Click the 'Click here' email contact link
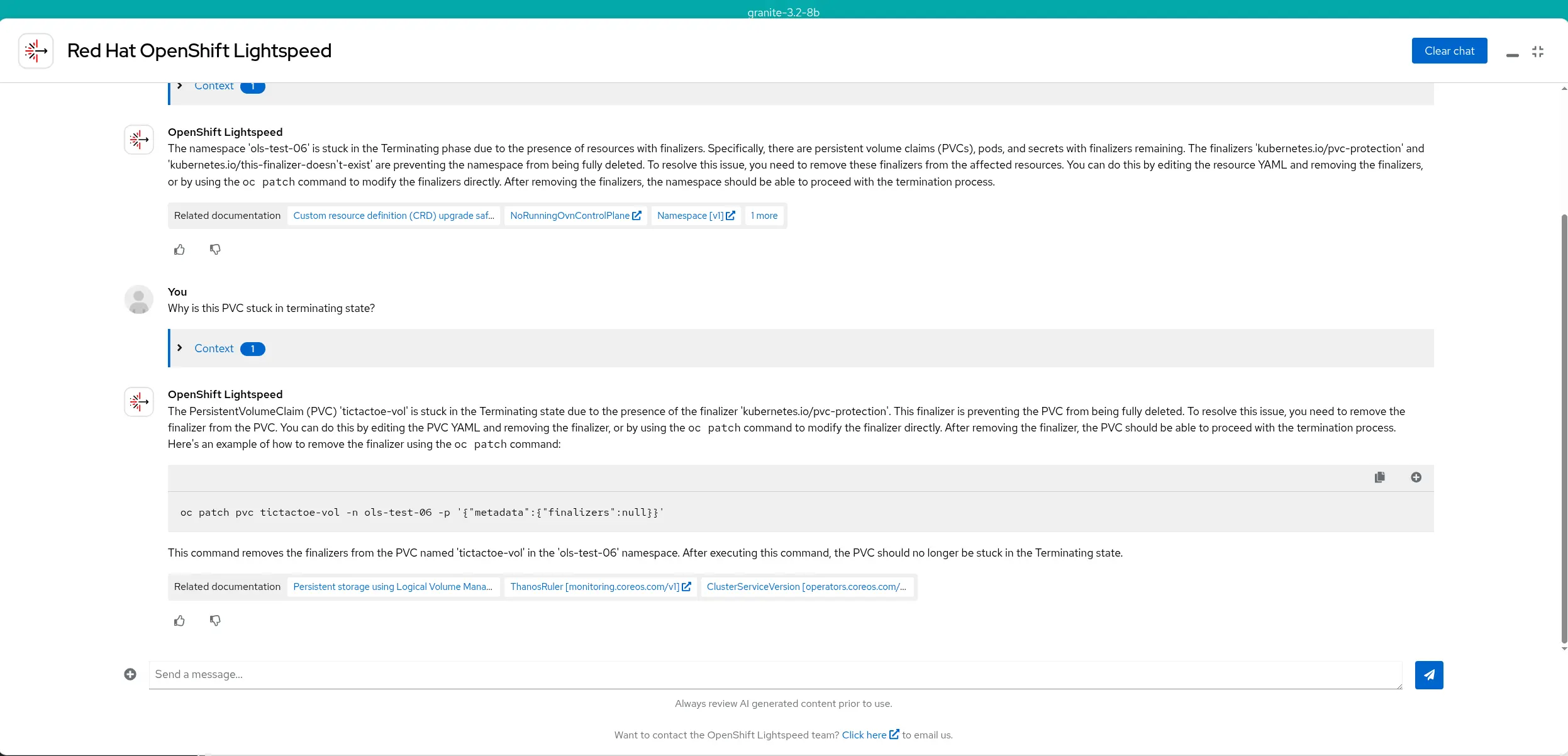The image size is (1568, 756). (x=870, y=735)
